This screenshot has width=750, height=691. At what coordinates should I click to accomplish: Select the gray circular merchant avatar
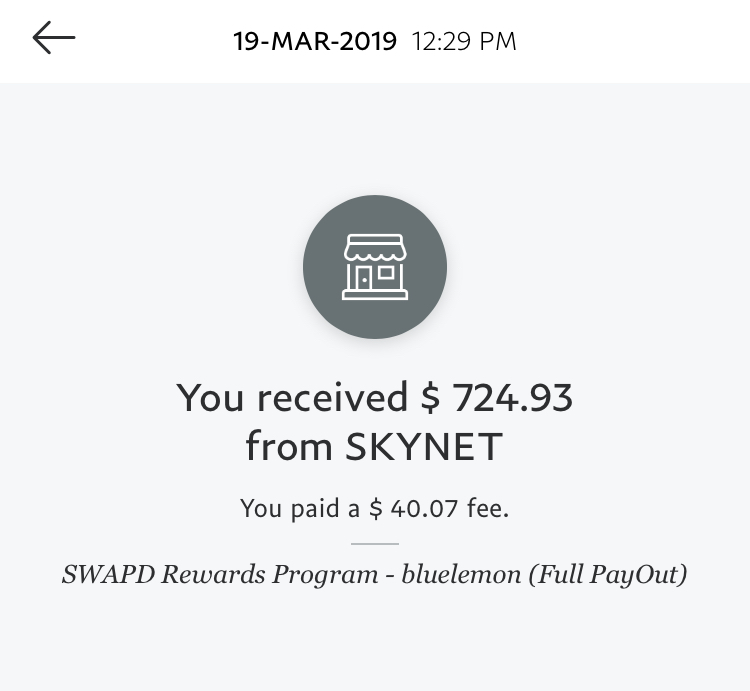pyautogui.click(x=375, y=267)
